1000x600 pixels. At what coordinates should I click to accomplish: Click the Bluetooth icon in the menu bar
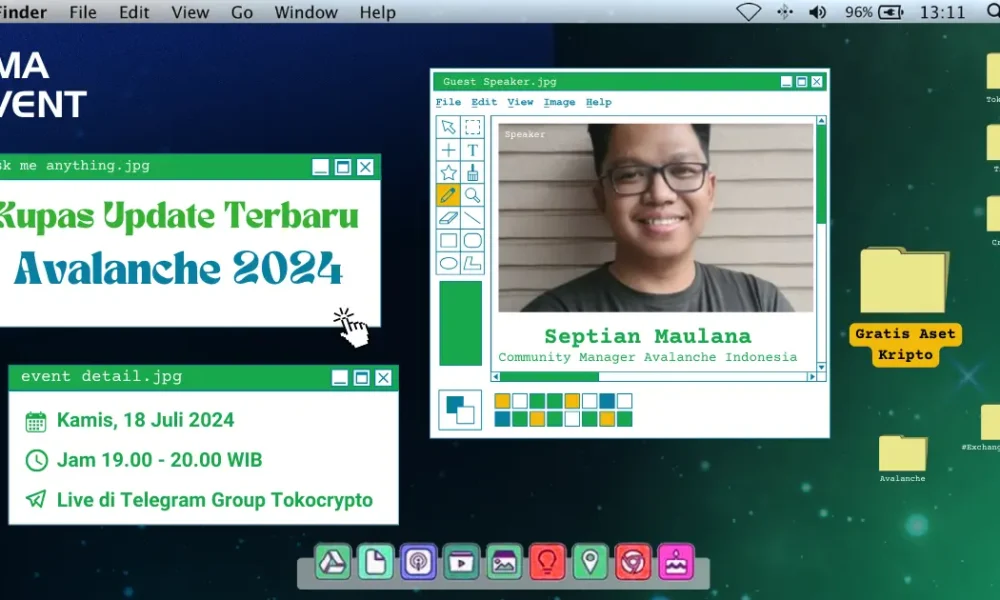coord(785,12)
